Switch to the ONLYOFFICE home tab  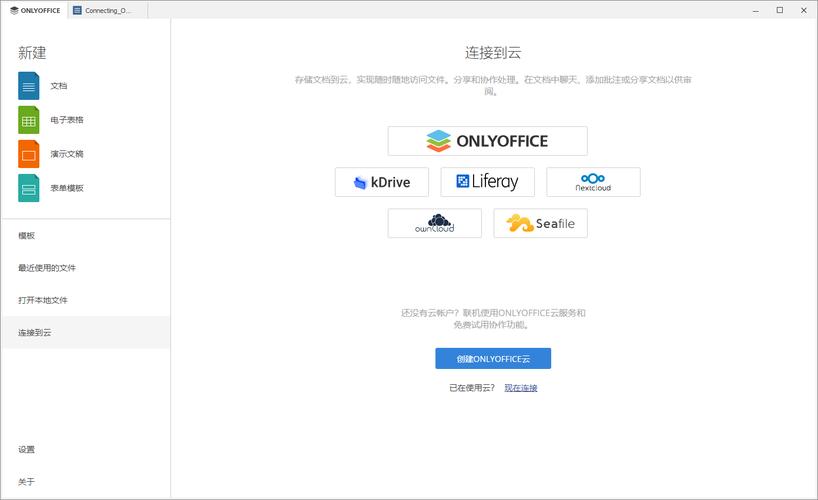pyautogui.click(x=34, y=10)
